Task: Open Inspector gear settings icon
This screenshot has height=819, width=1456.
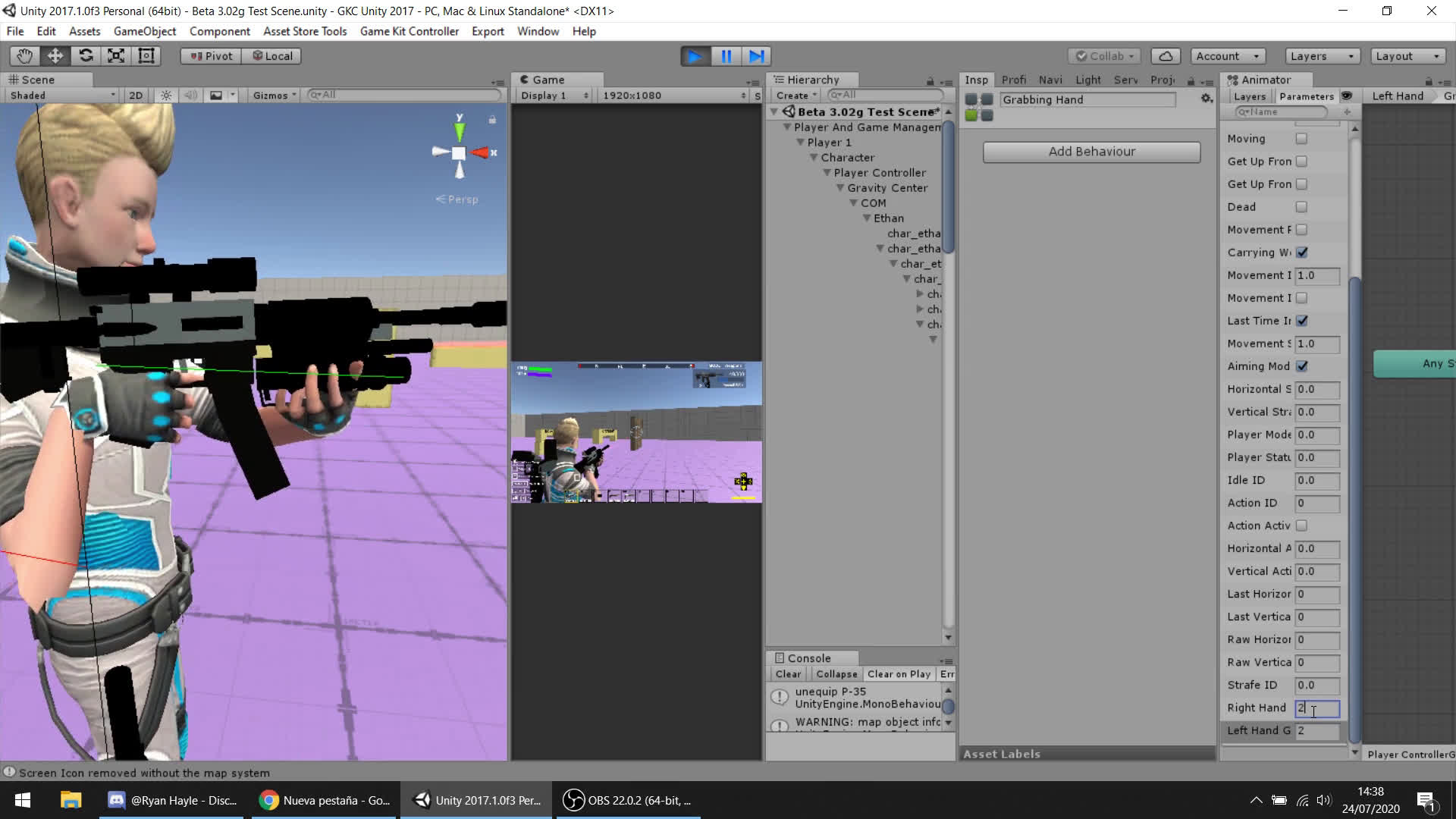Action: [x=1207, y=99]
